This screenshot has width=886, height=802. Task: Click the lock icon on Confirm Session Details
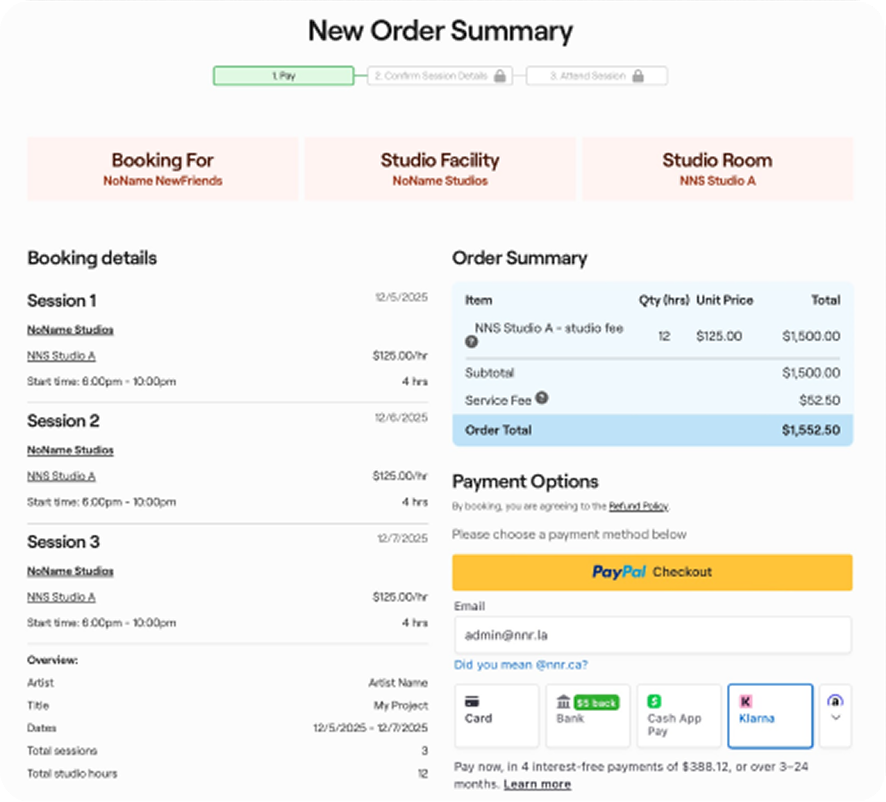[x=500, y=76]
